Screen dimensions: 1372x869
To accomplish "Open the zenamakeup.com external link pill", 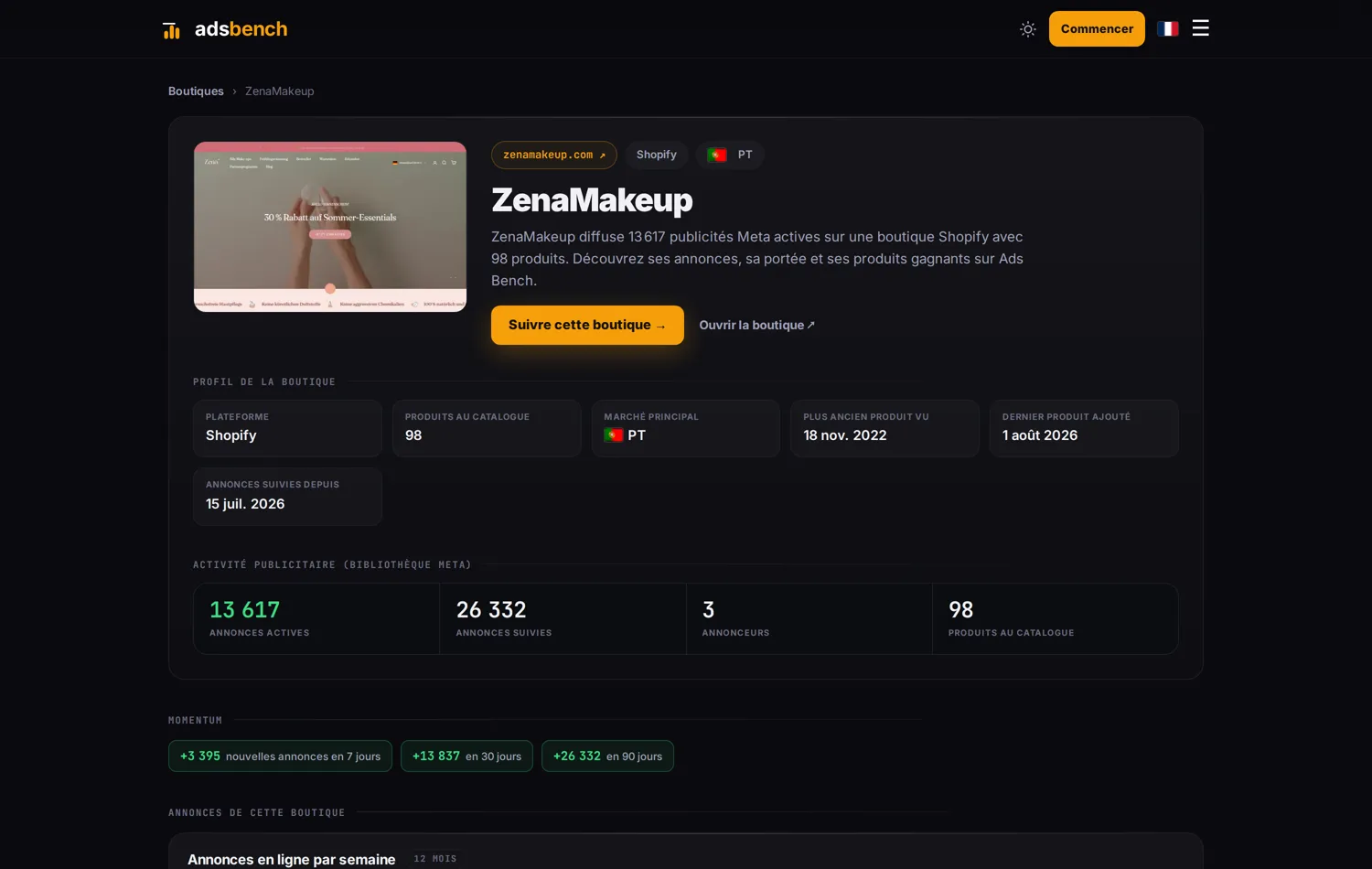I will click(x=554, y=155).
